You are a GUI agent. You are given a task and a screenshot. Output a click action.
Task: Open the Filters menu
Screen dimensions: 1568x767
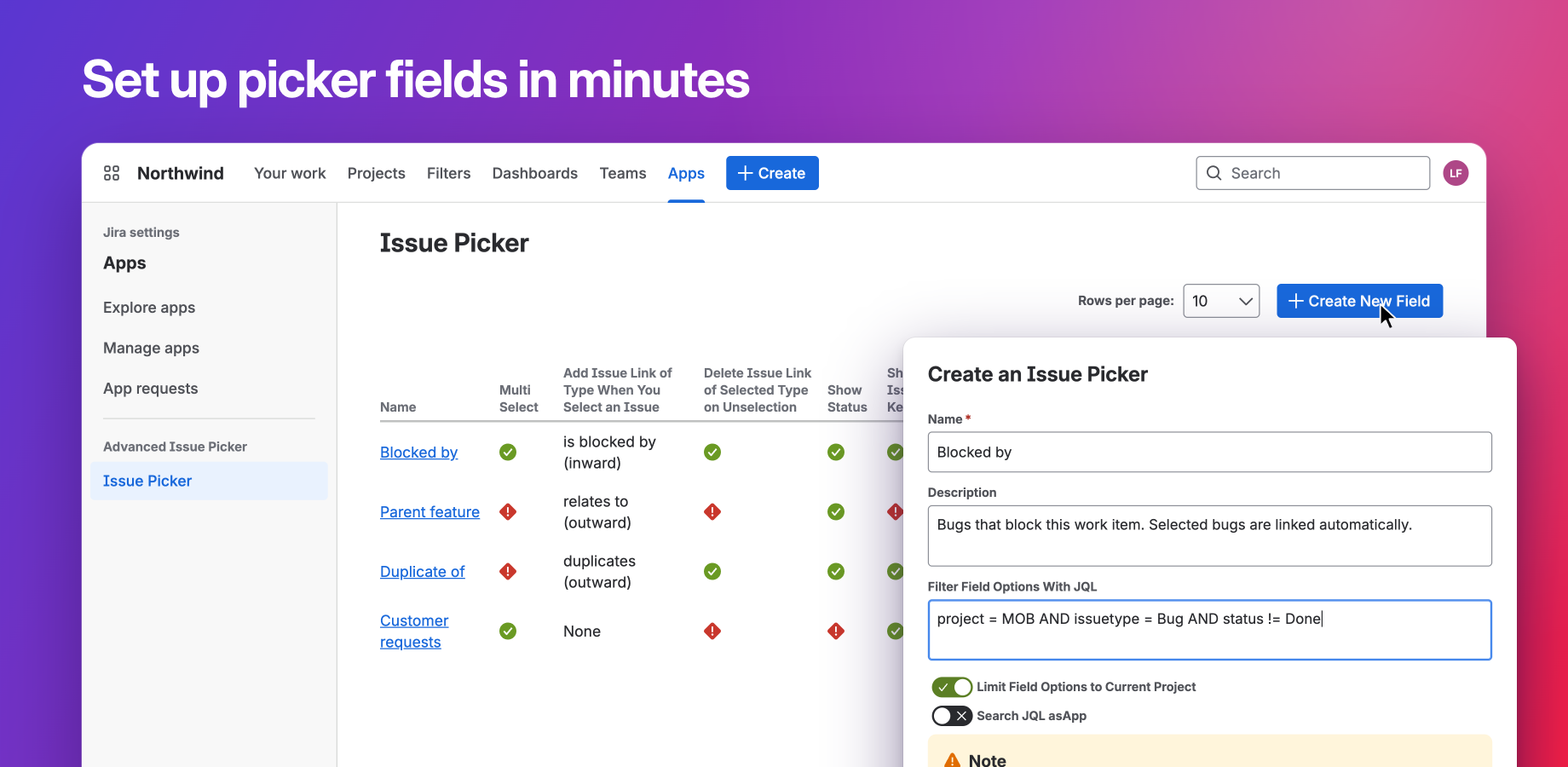point(449,173)
